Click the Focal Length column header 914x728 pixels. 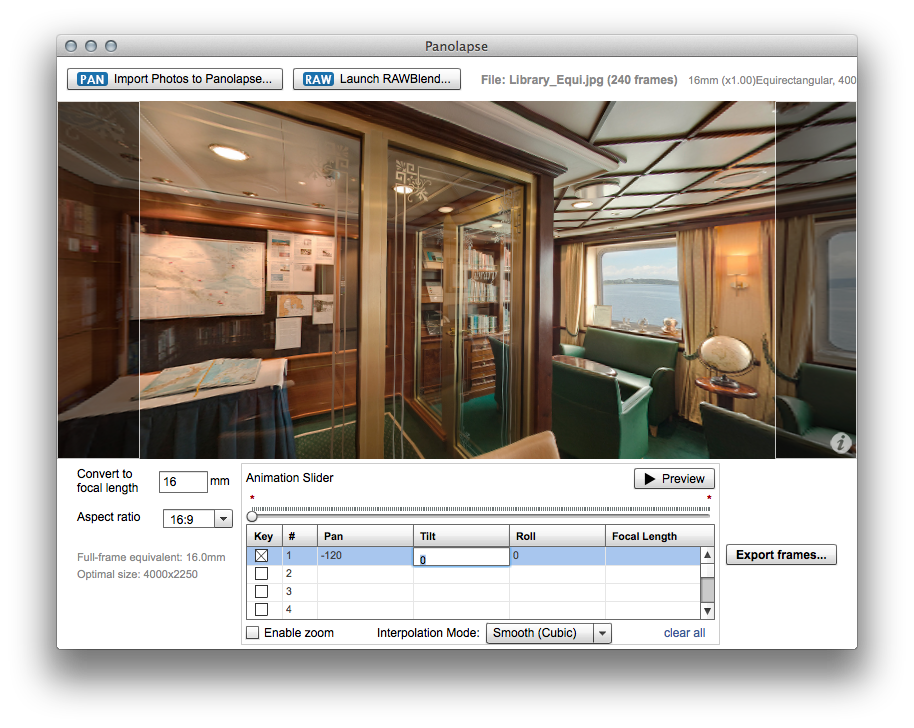660,536
